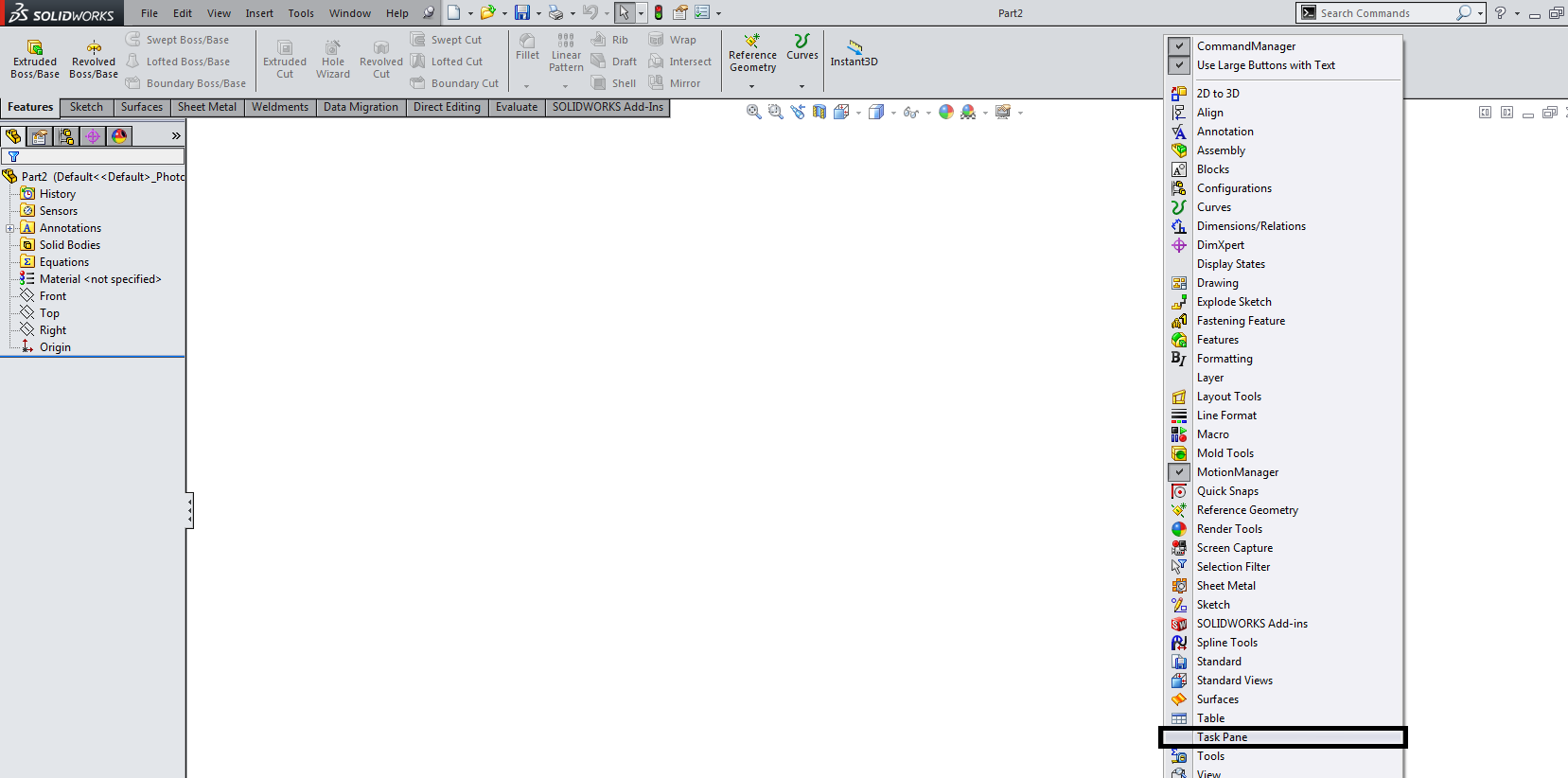
Task: Click the Extruded Boss/Base tool
Action: coord(35,59)
